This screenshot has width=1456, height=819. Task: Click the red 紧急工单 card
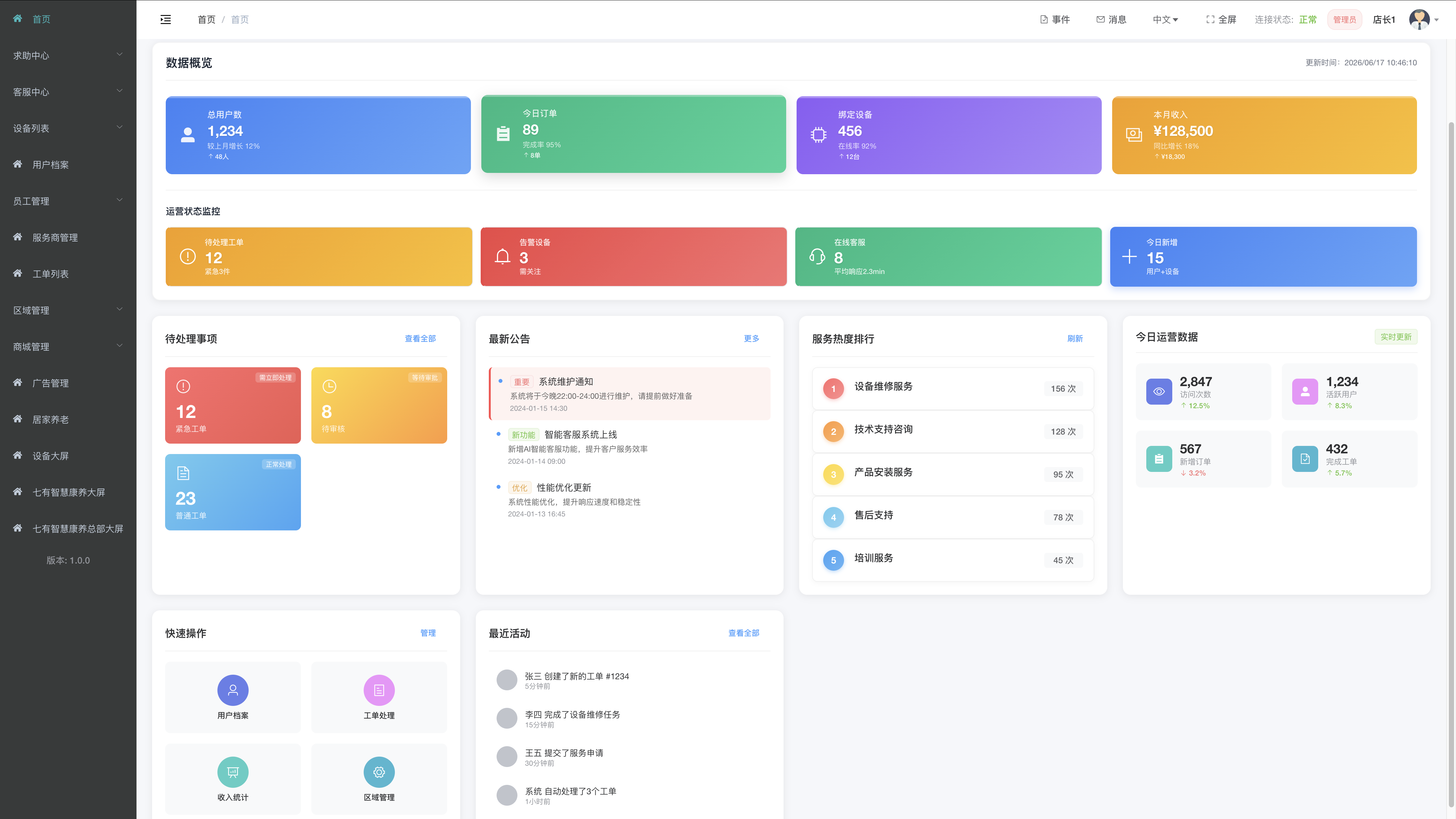pyautogui.click(x=233, y=405)
